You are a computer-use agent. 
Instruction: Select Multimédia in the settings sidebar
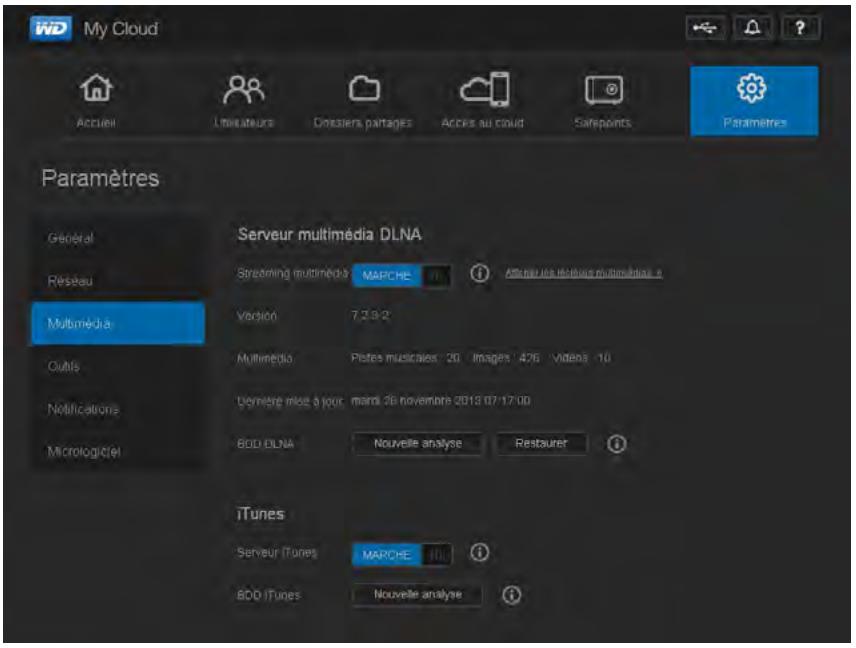[117, 323]
